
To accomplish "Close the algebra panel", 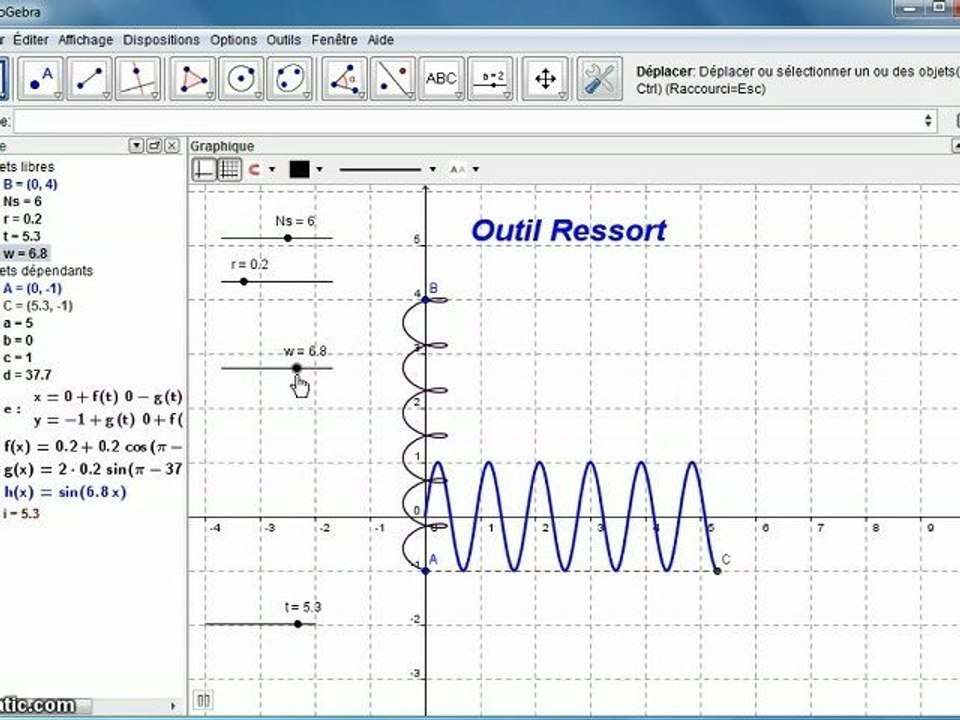I will (x=173, y=146).
